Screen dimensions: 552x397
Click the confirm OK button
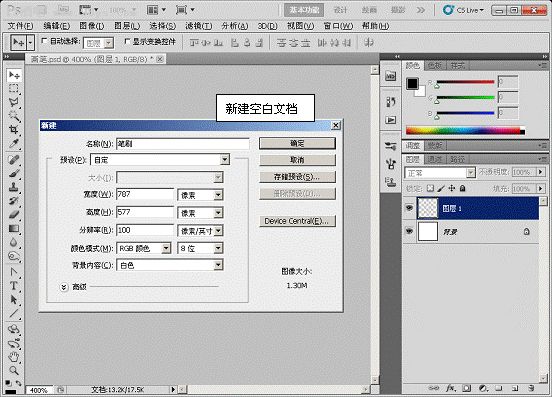297,143
